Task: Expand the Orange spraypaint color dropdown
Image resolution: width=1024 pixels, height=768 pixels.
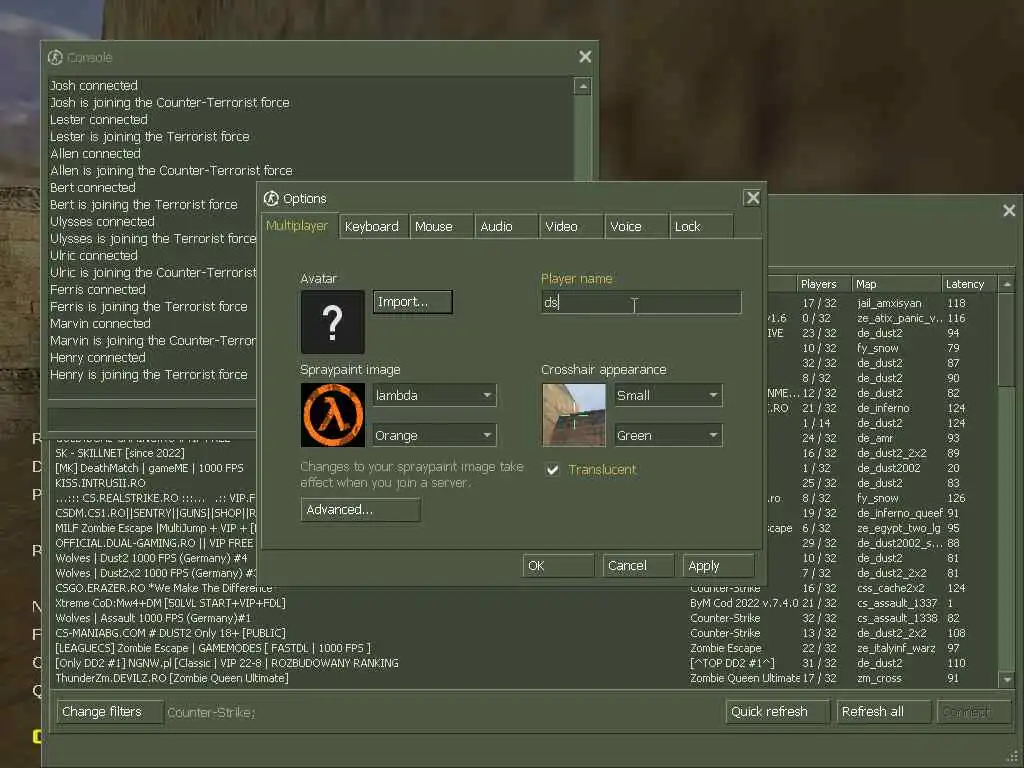Action: click(434, 436)
